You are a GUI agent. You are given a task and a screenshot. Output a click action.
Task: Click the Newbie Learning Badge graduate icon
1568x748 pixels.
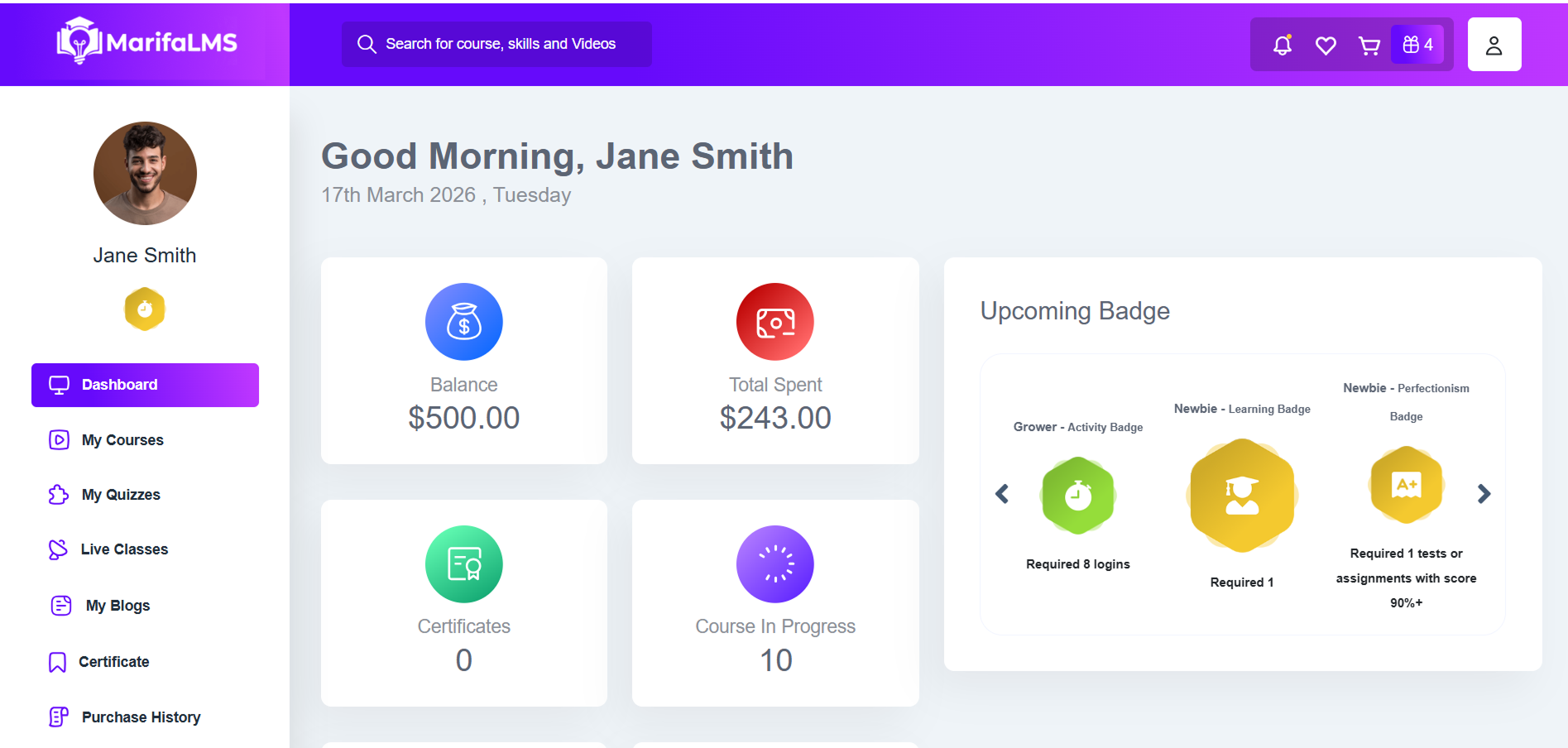(1241, 496)
